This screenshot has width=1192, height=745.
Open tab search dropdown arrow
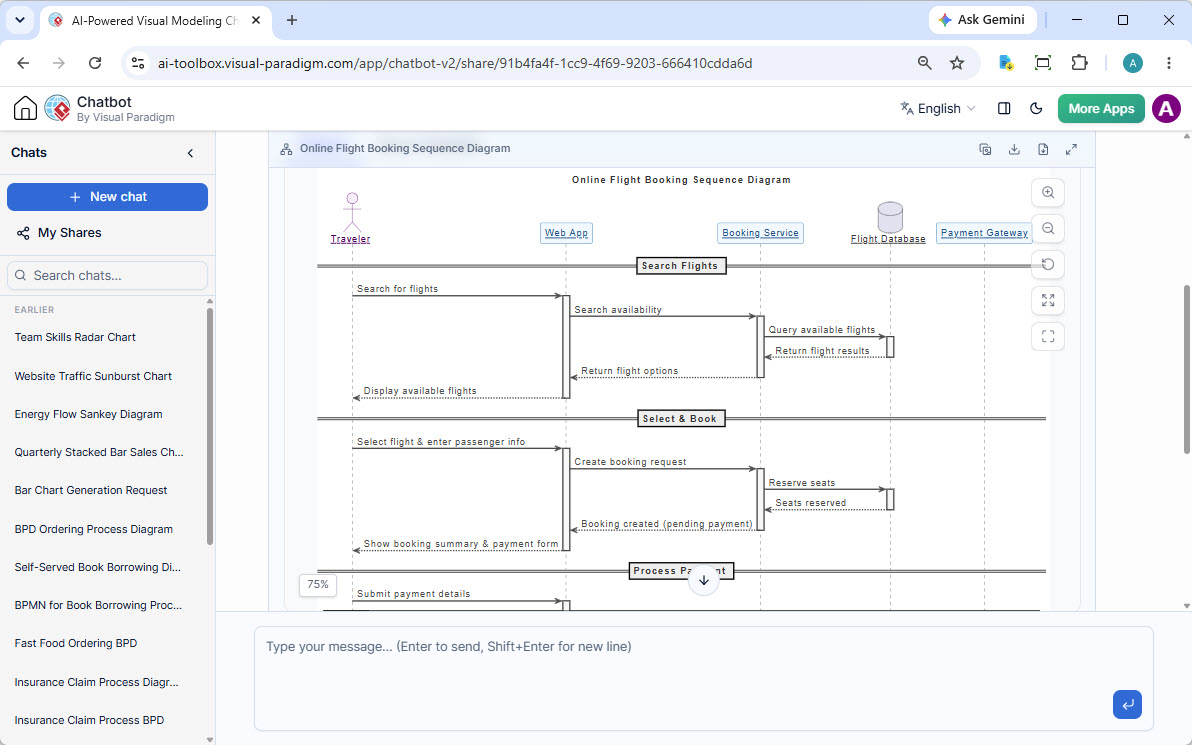20,21
